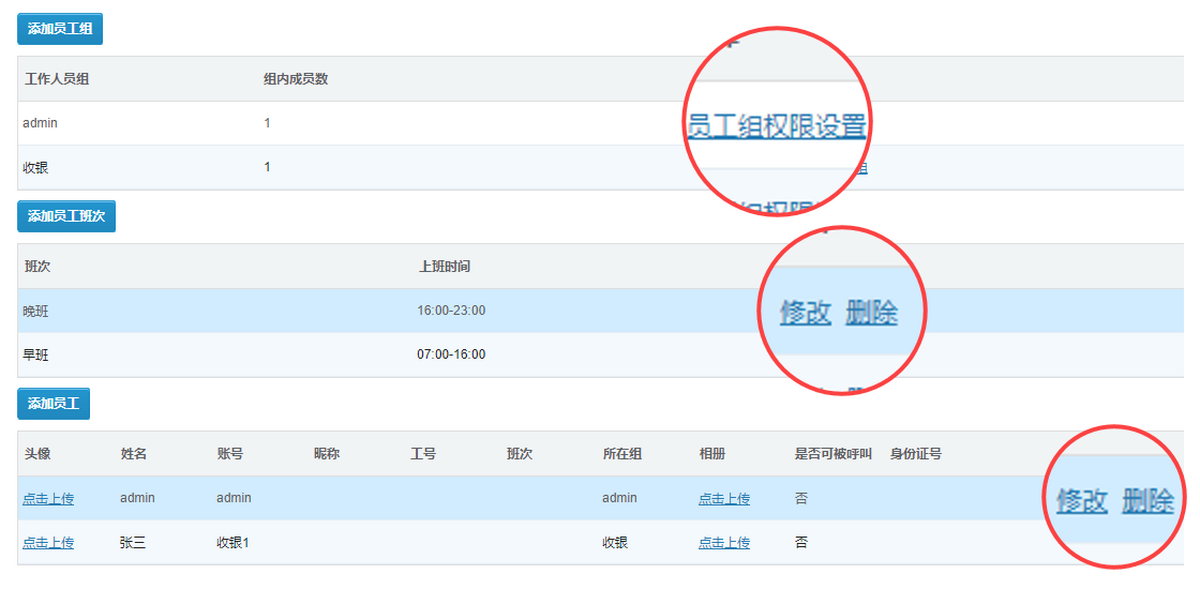
Task: Click the 身份证号 column header
Action: click(916, 454)
